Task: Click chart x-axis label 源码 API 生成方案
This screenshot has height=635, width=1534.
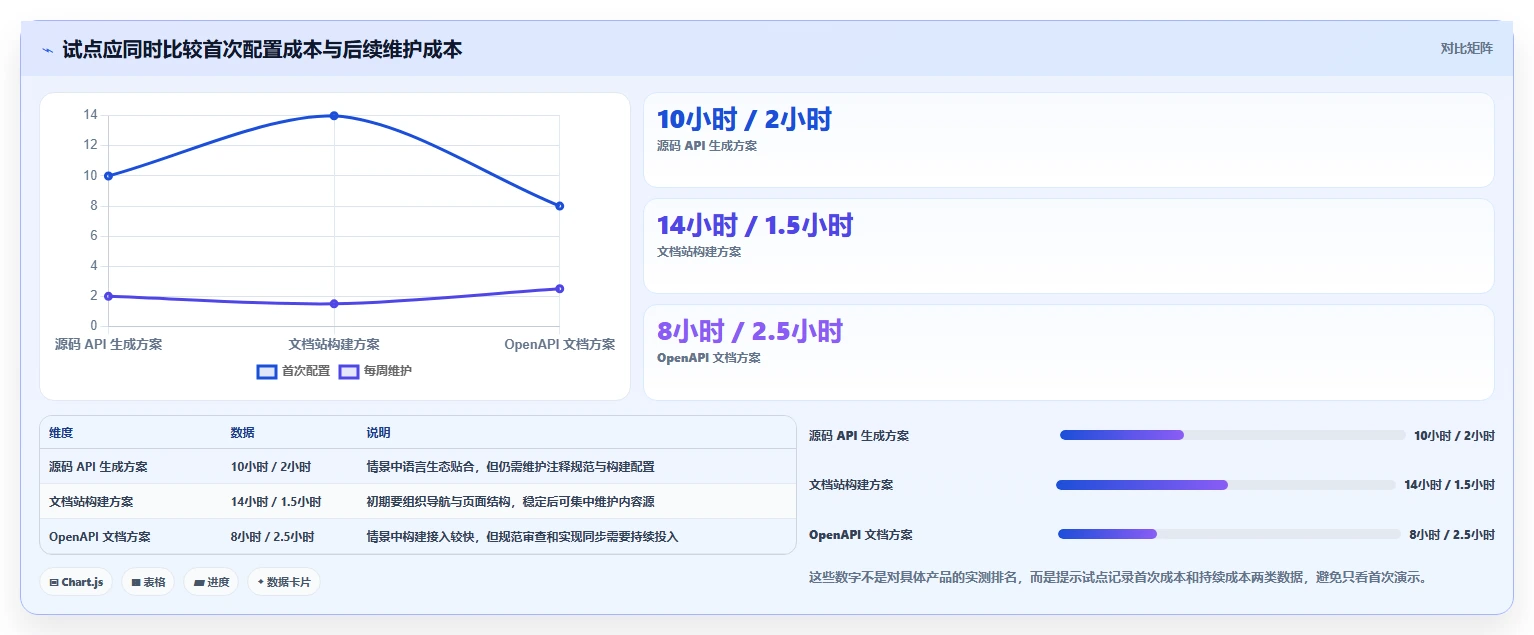Action: pos(108,344)
